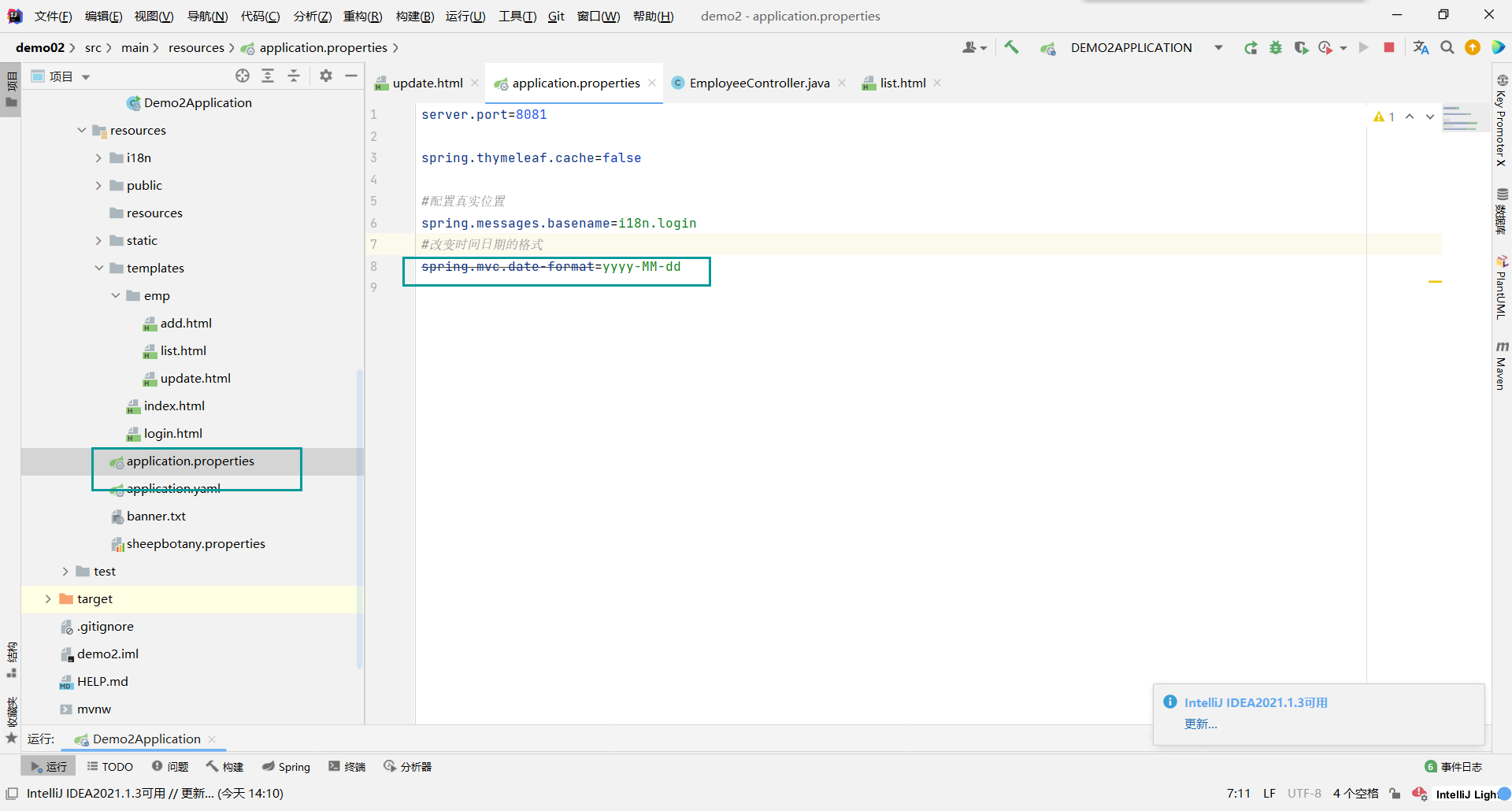Click the warning indicator in editor corner
1512x811 pixels.
point(1384,117)
